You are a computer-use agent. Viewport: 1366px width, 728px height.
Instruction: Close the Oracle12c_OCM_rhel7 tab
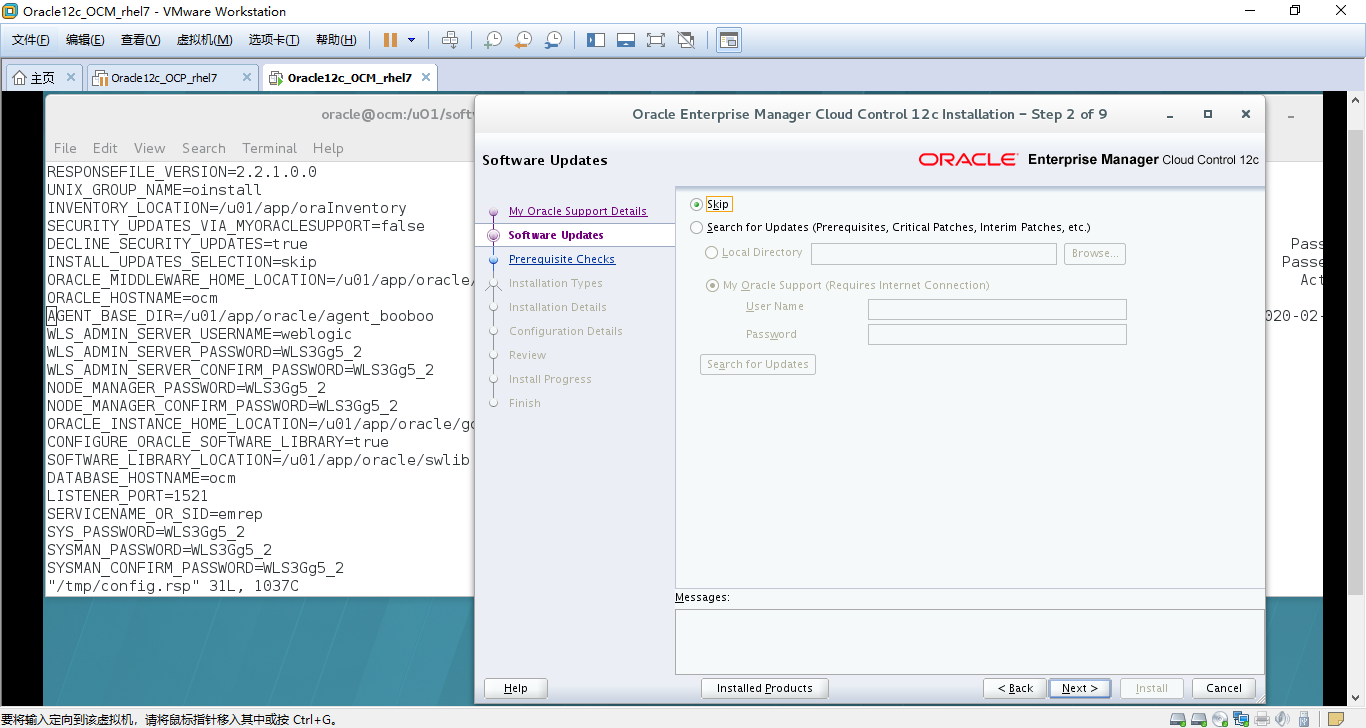point(425,77)
